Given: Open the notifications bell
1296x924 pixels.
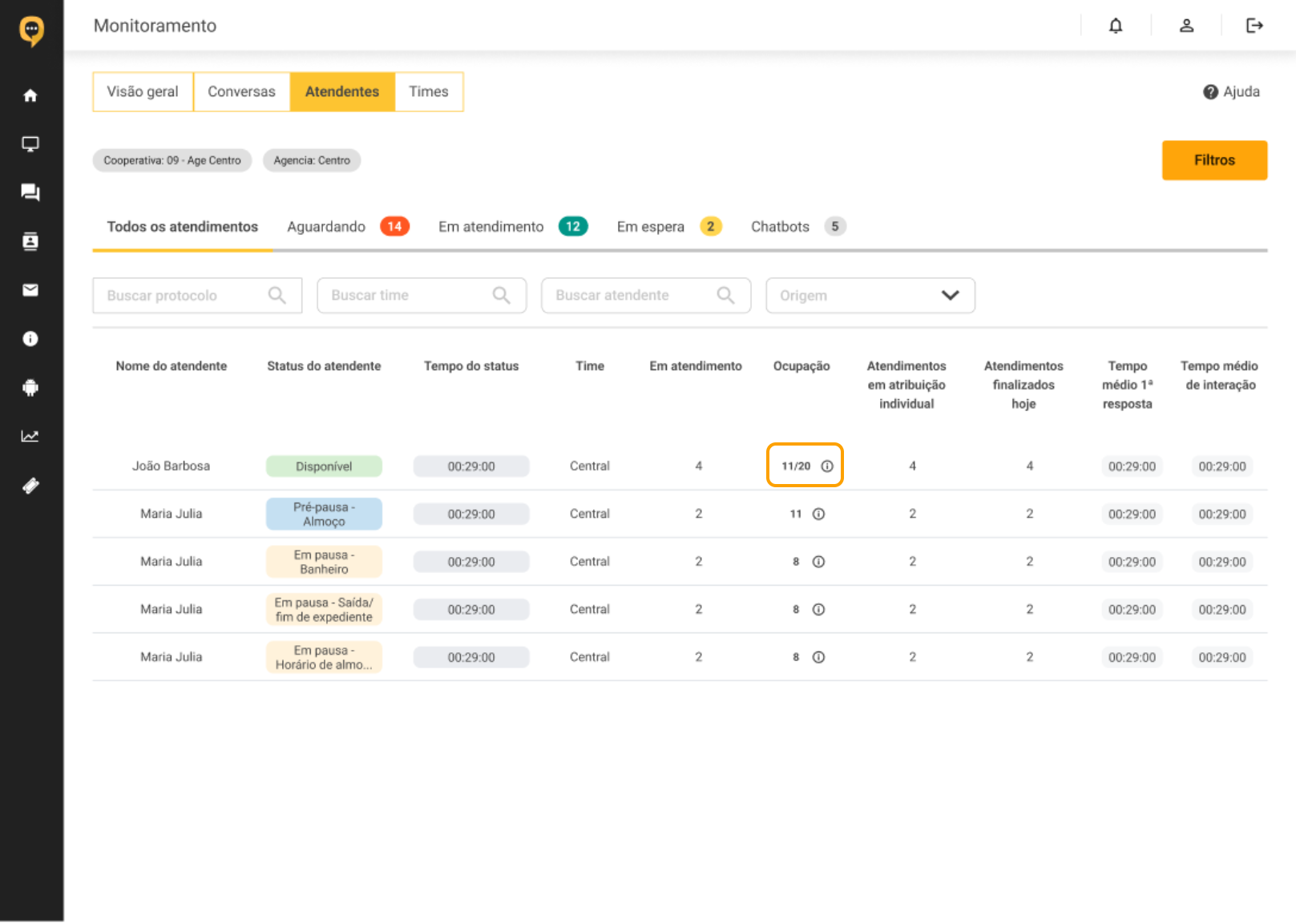Looking at the screenshot, I should click(1116, 26).
